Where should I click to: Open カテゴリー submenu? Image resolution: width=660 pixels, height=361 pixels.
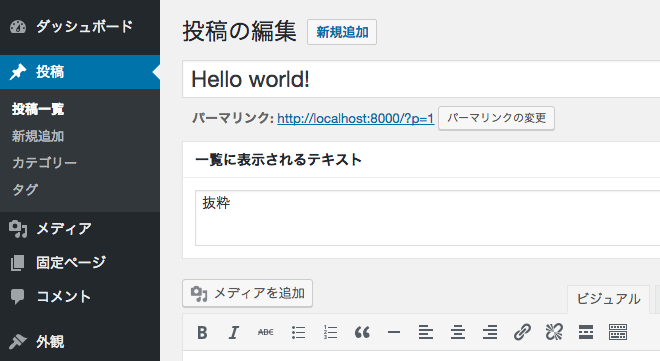coord(44,163)
